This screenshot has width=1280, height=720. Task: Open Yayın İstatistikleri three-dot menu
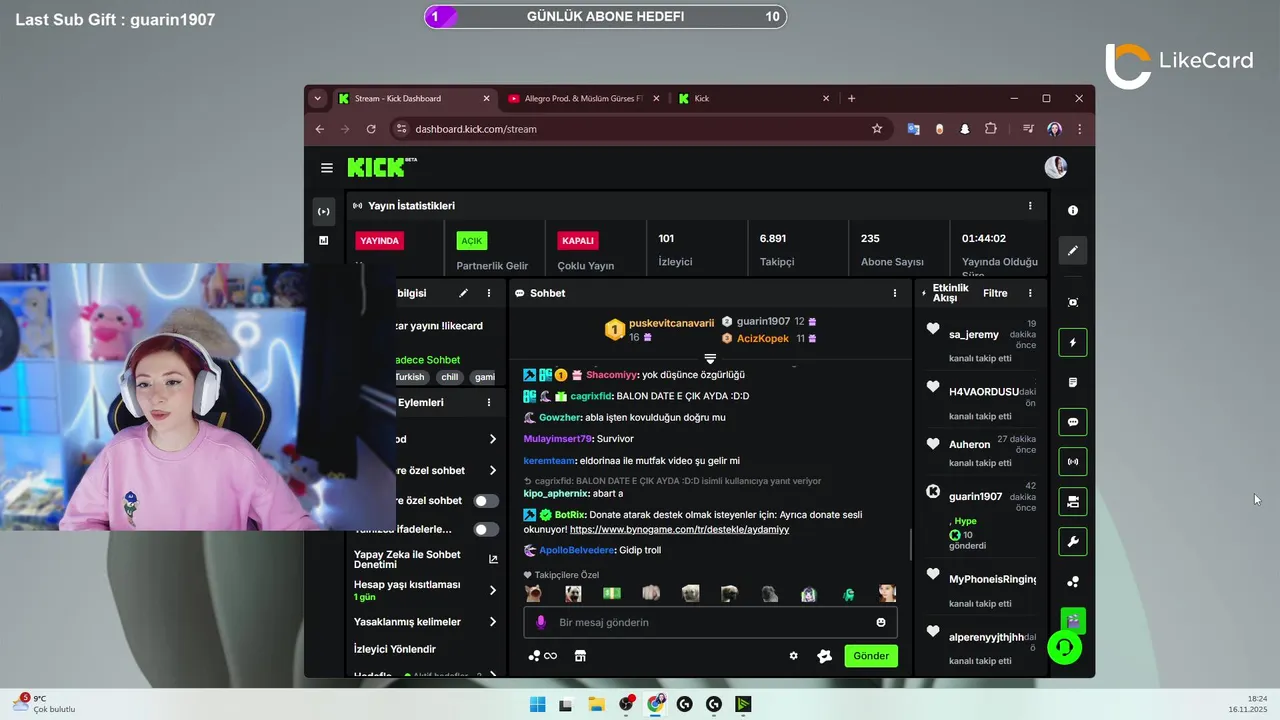(x=1030, y=206)
